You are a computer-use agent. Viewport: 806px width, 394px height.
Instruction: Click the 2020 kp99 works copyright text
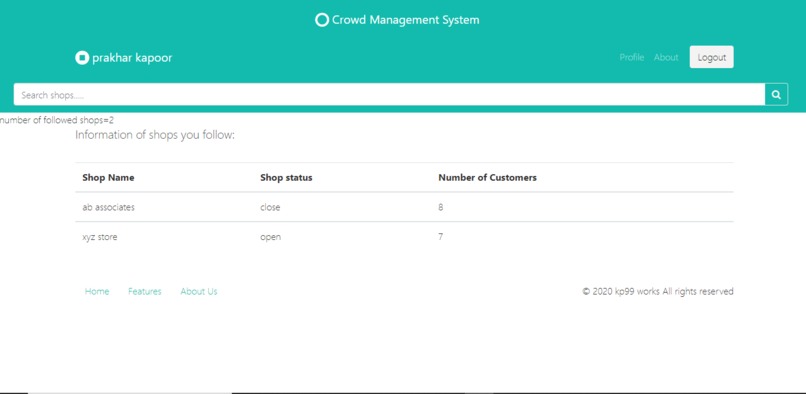pyautogui.click(x=658, y=291)
